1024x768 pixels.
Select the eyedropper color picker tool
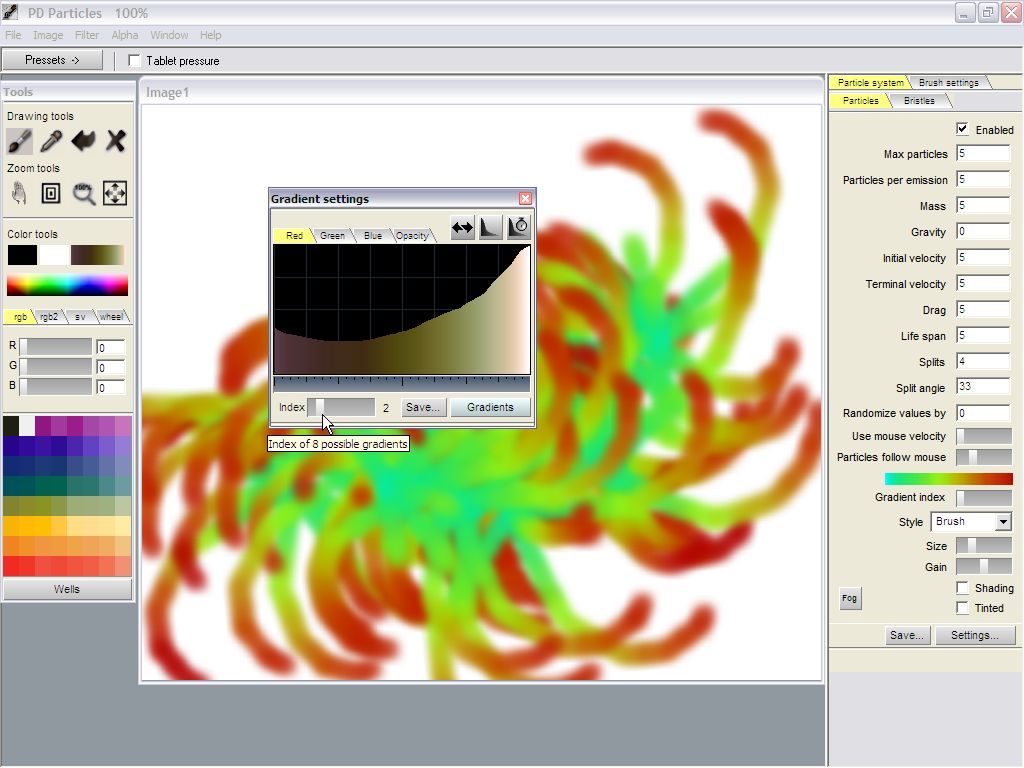click(51, 141)
